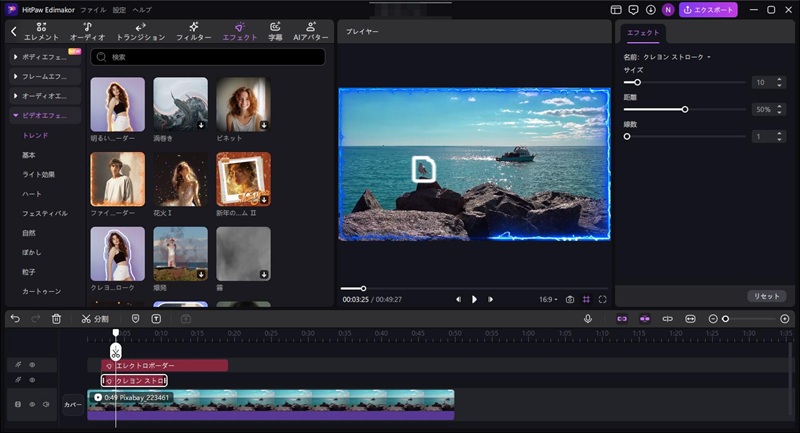This screenshot has height=433, width=800.
Task: Zoom out timeline with minus icon
Action: [713, 319]
